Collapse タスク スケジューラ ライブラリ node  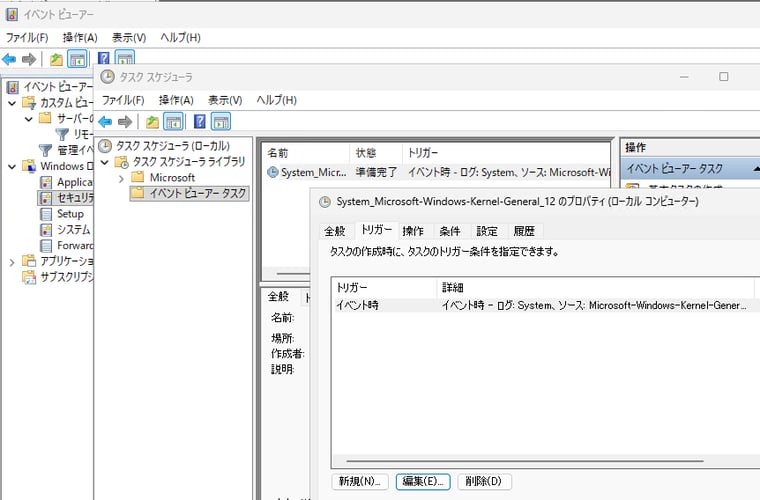[x=104, y=162]
